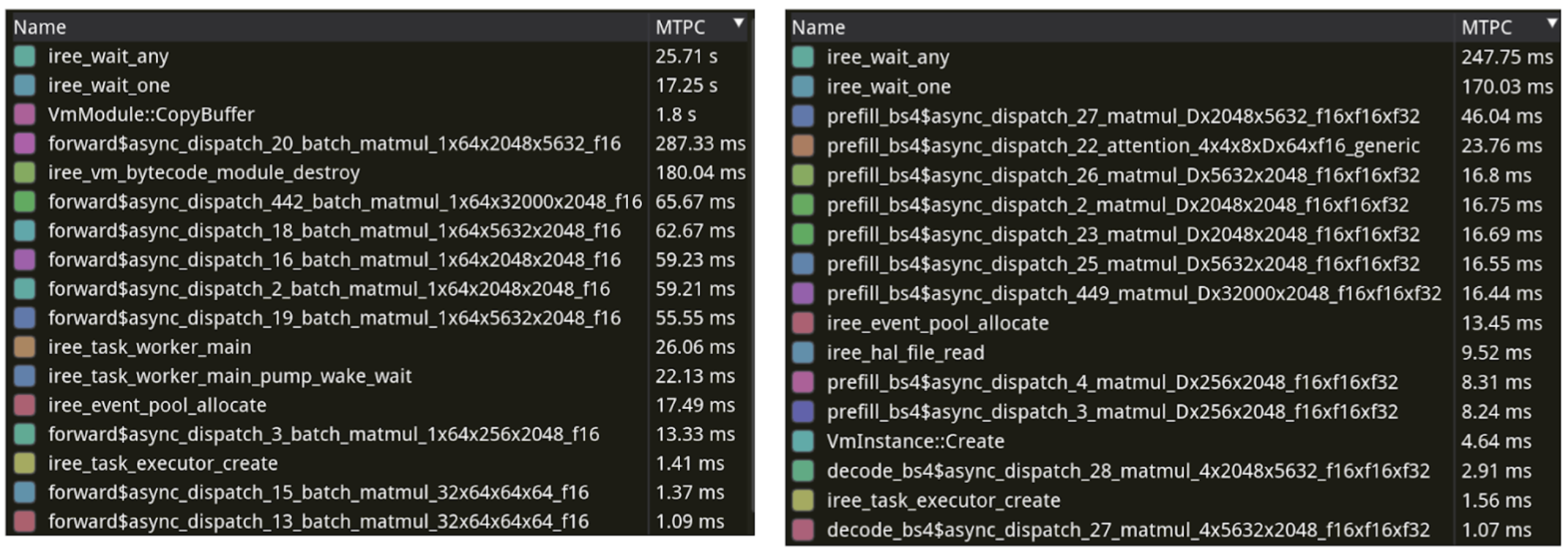1568x556 pixels.
Task: Click the color swatch for VmInstance::Create
Action: click(803, 441)
